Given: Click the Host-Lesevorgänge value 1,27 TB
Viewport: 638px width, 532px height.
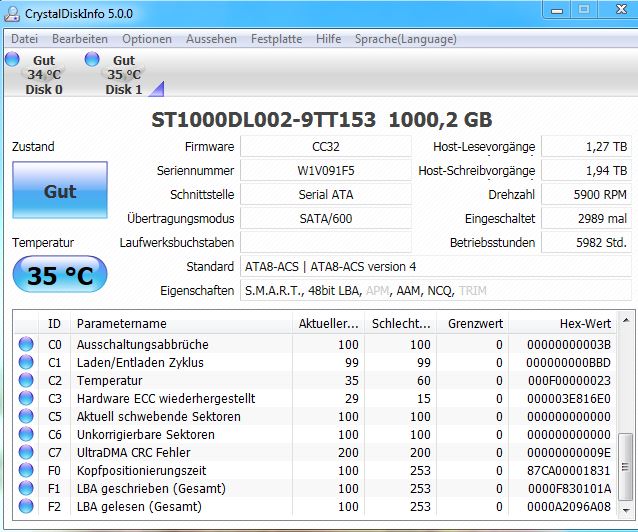Looking at the screenshot, I should 586,147.
